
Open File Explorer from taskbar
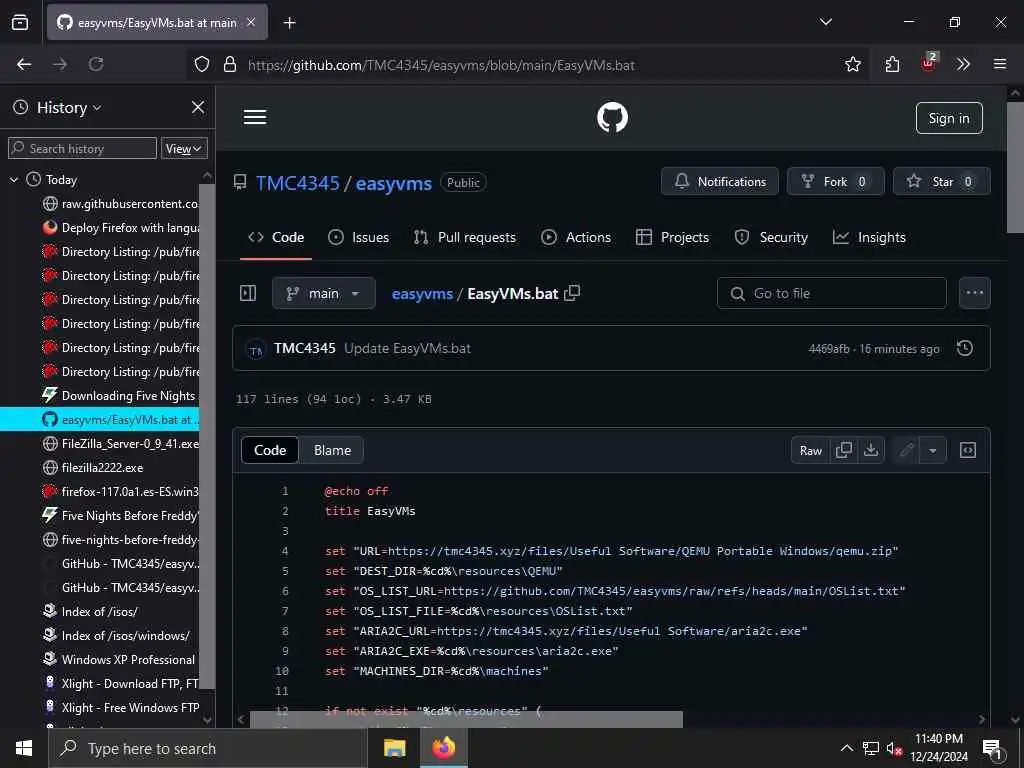(x=394, y=748)
